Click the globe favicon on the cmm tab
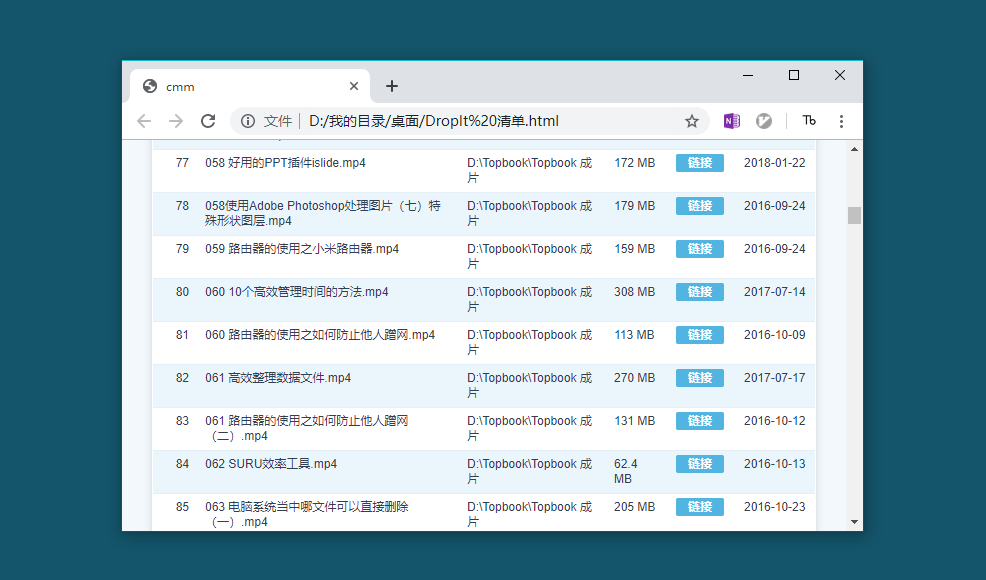 click(149, 86)
